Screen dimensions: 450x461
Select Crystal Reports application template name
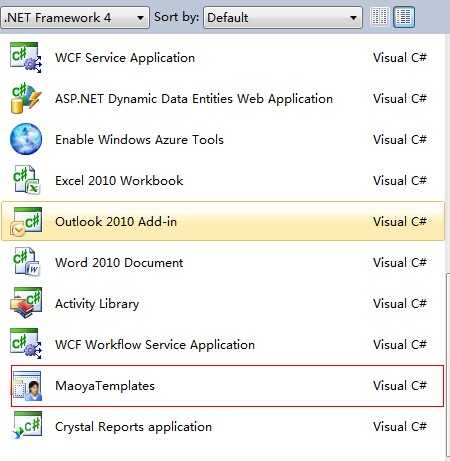[x=133, y=427]
